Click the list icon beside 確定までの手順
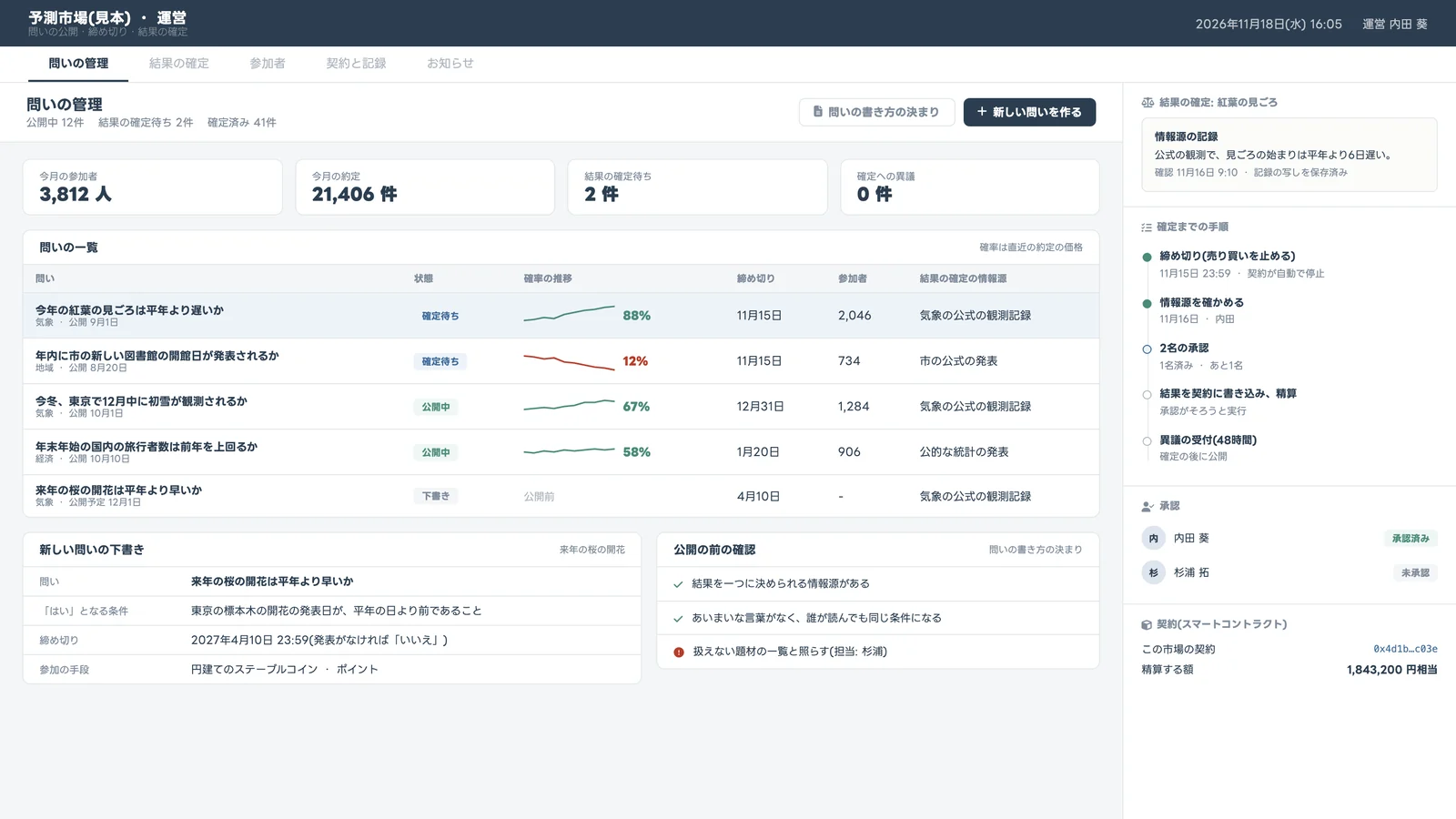Viewport: 1456px width, 819px height. 1147,227
